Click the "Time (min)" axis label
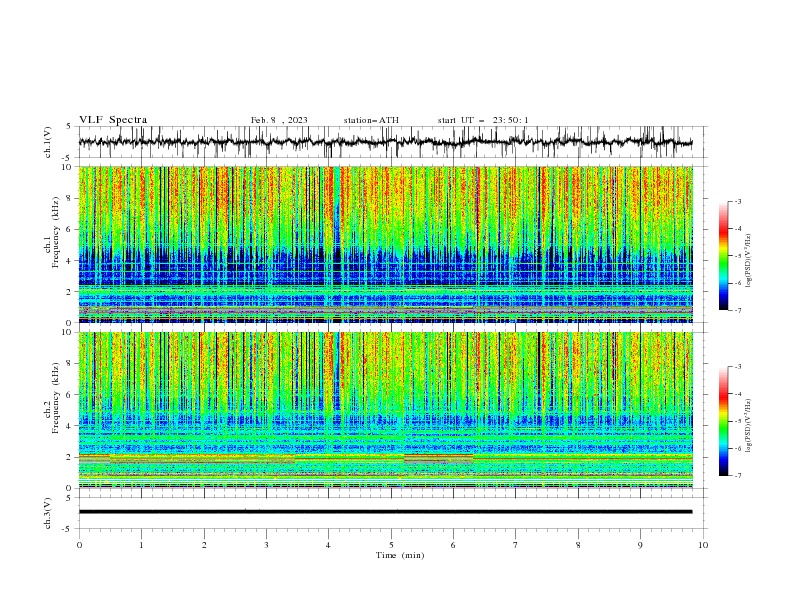792x612 pixels. pos(400,555)
